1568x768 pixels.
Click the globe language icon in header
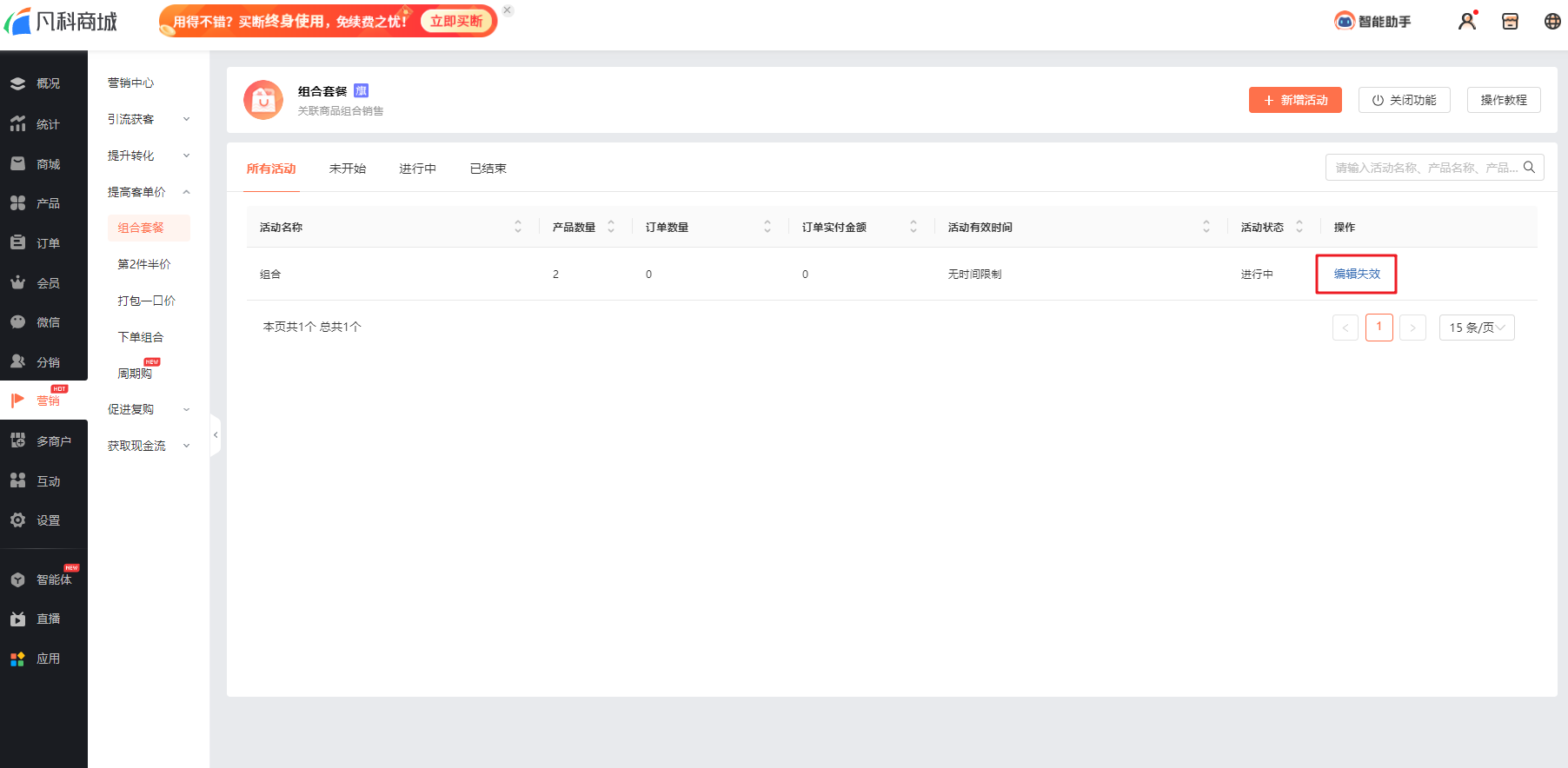(1552, 22)
